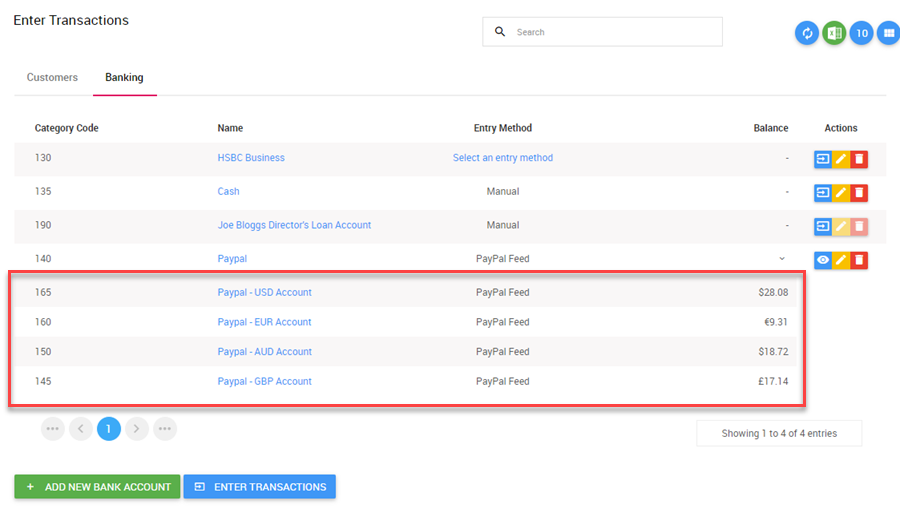The height and width of the screenshot is (529, 900).
Task: View Paypal account with eye icon
Action: click(x=823, y=260)
